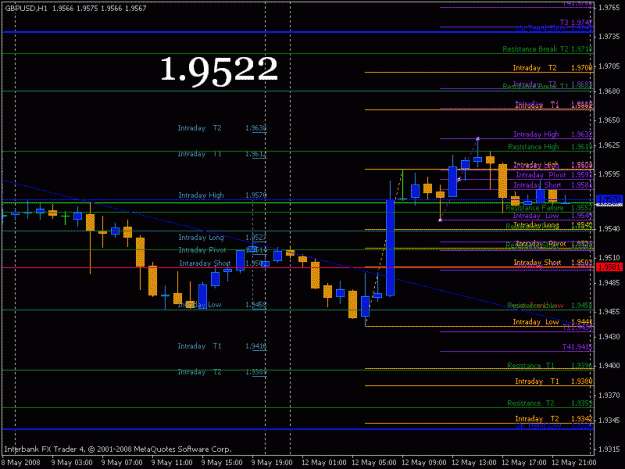Click the left 'Intraday T1 1.9418' label
The image size is (625, 469).
point(222,346)
